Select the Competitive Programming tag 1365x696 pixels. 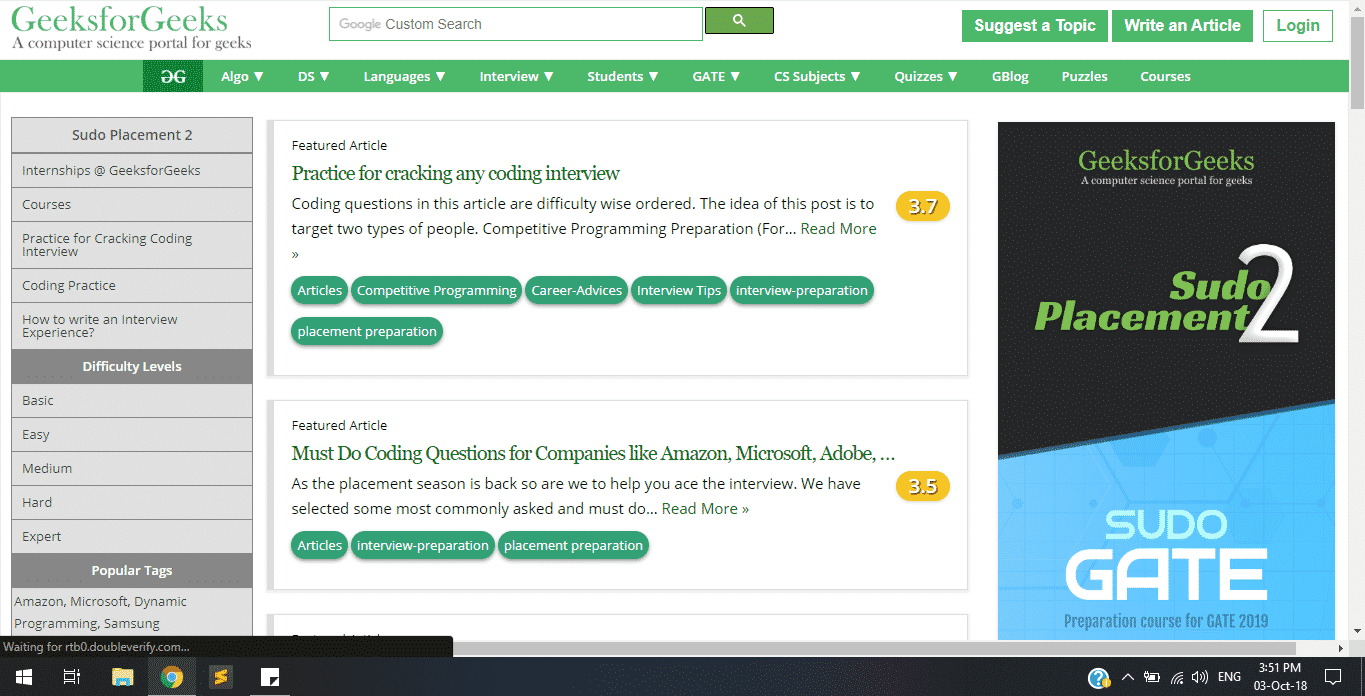[x=437, y=290]
